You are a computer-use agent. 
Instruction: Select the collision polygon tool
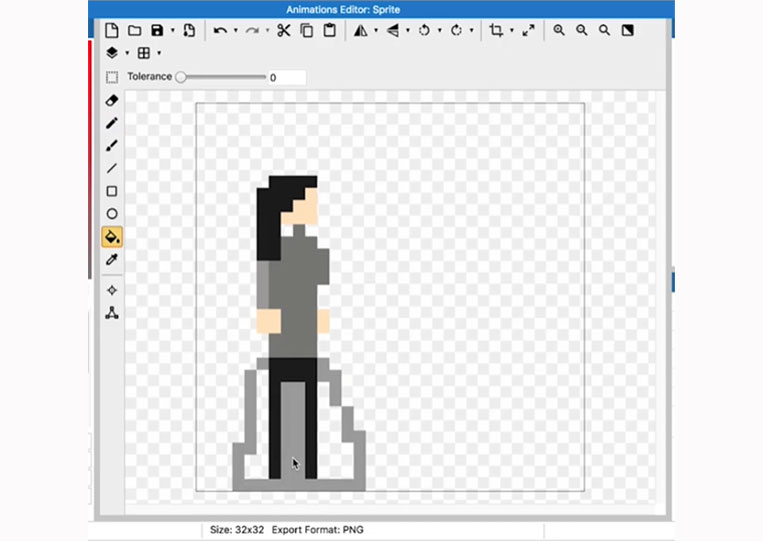[112, 313]
